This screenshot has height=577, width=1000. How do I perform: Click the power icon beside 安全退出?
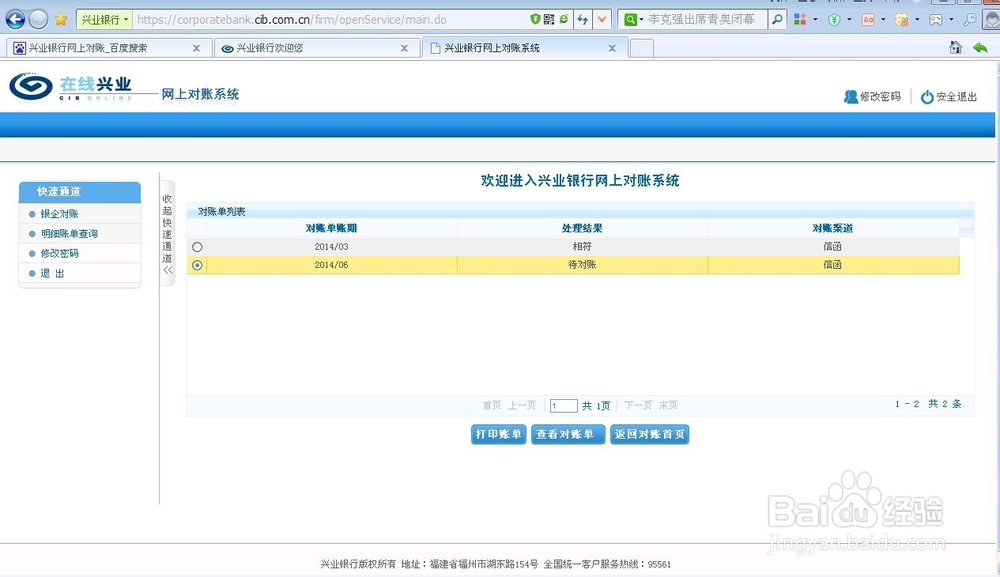927,96
